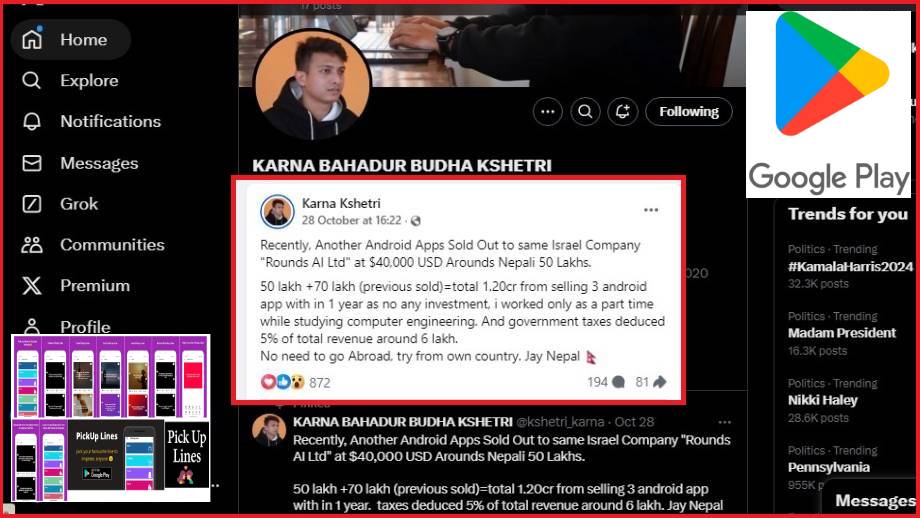Open the Explore search icon
This screenshot has width=920, height=518.
click(x=32, y=80)
